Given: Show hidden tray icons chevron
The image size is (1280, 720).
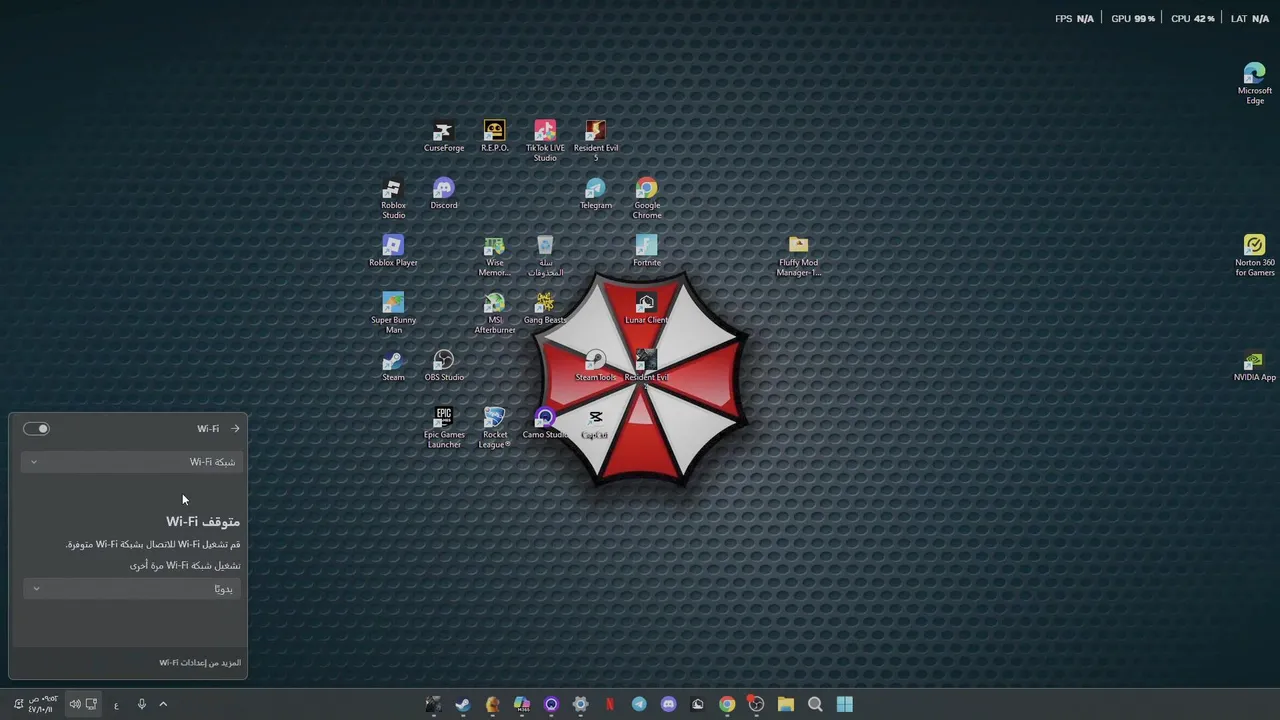Looking at the screenshot, I should [x=163, y=704].
